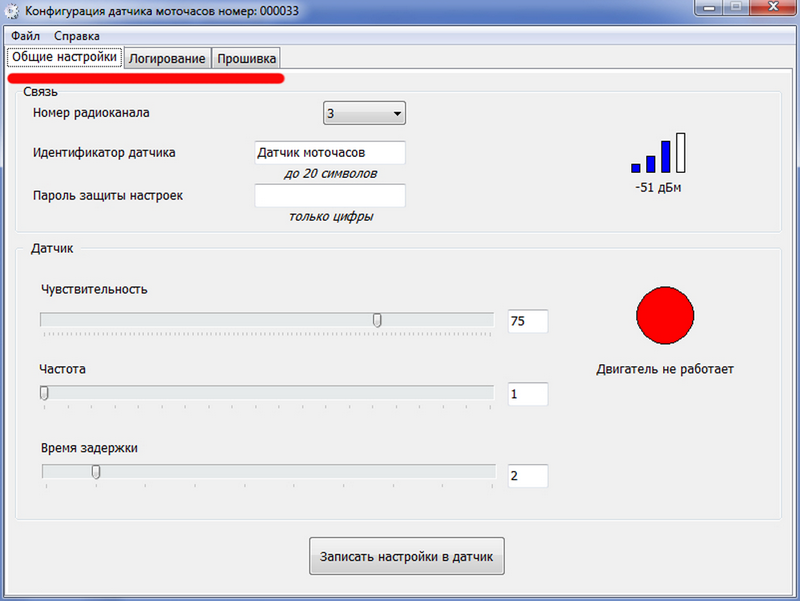
Task: Click the Пароль защиты настроек field
Action: point(330,195)
